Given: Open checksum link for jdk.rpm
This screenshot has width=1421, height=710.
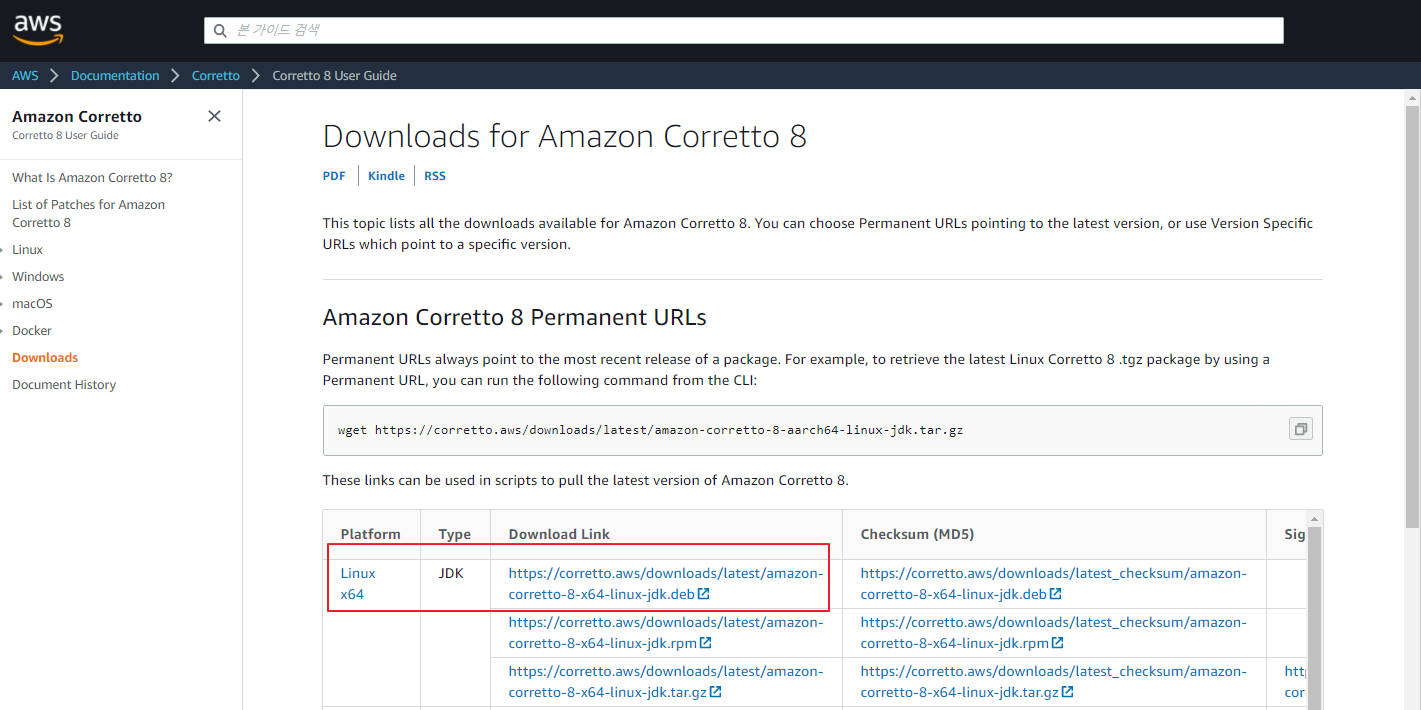Looking at the screenshot, I should [1054, 633].
